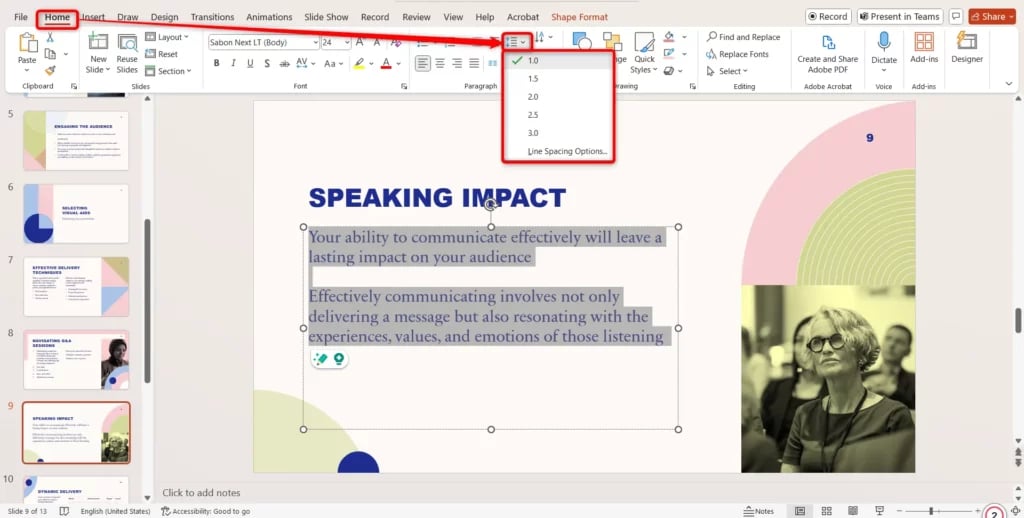The width and height of the screenshot is (1024, 518).
Task: Click the Reset slide button
Action: pyautogui.click(x=161, y=54)
